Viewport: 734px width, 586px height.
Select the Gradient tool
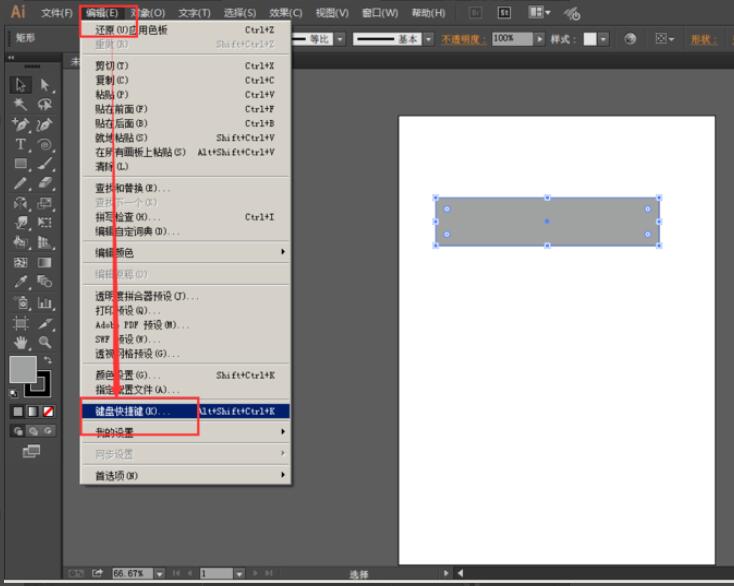45,263
